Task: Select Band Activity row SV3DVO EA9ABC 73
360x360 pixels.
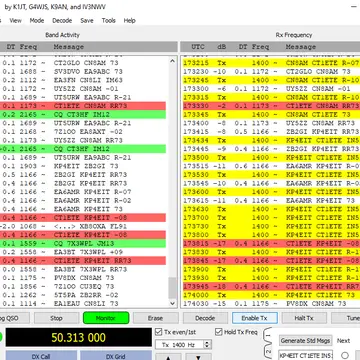Action: [x=83, y=71]
